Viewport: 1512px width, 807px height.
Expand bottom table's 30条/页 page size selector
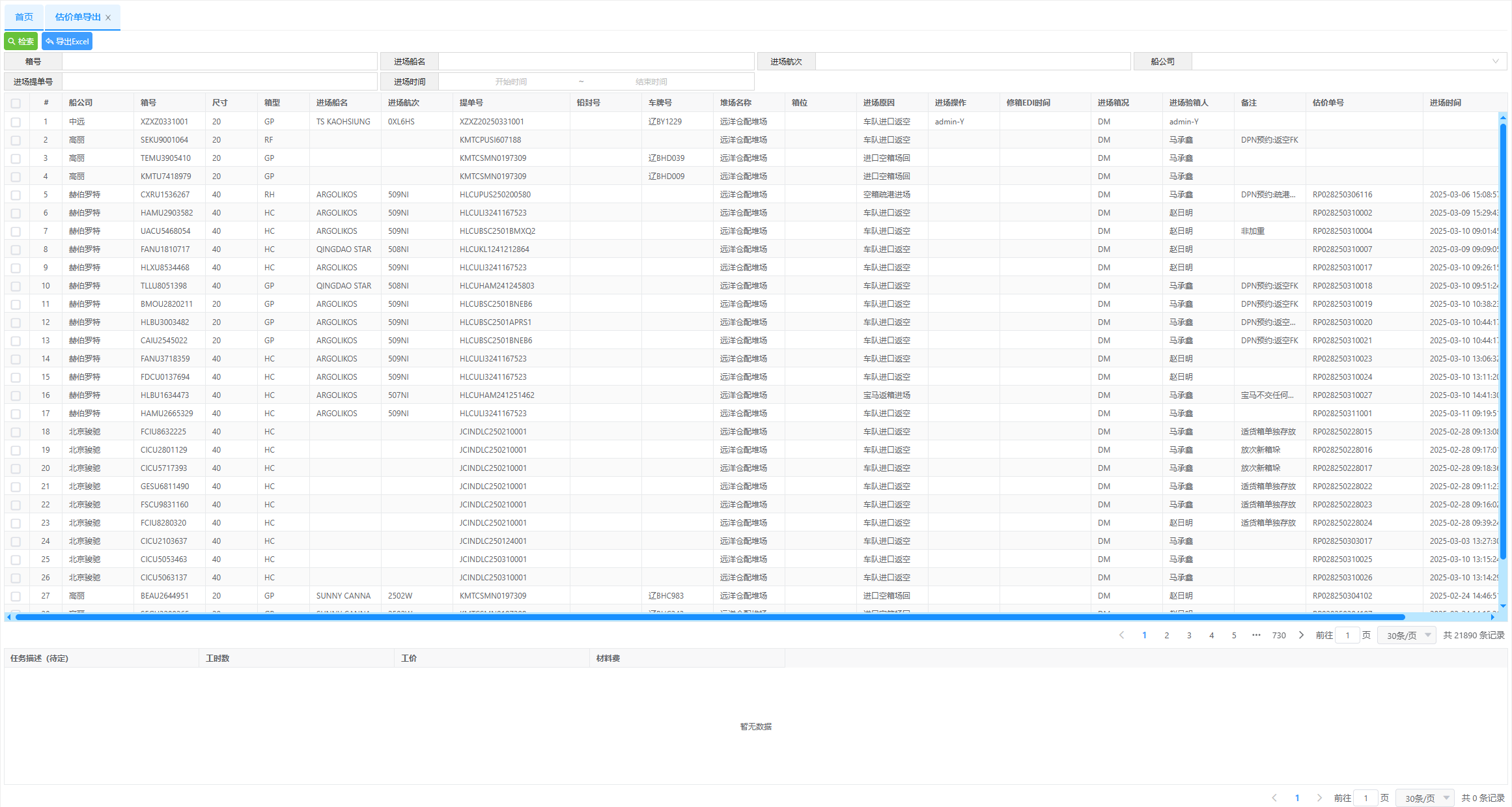click(x=1425, y=798)
